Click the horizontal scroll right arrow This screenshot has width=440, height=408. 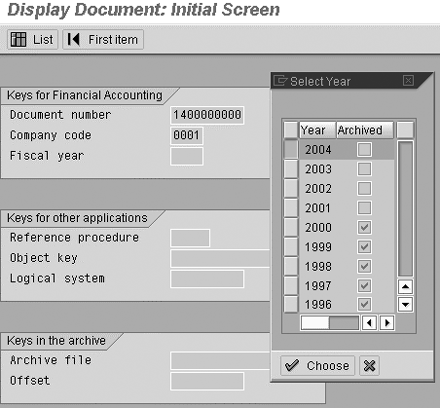[x=387, y=323]
